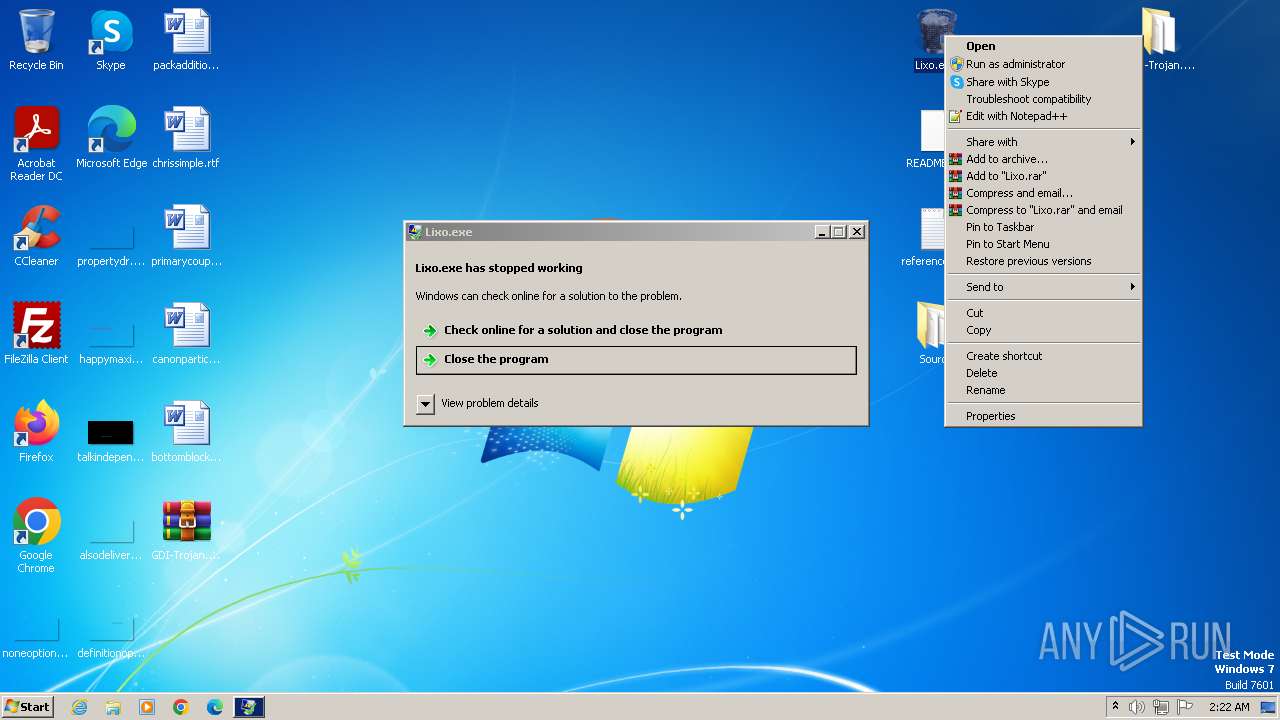1280x720 pixels.
Task: Select the CCleaner desktop shortcut
Action: (x=36, y=236)
